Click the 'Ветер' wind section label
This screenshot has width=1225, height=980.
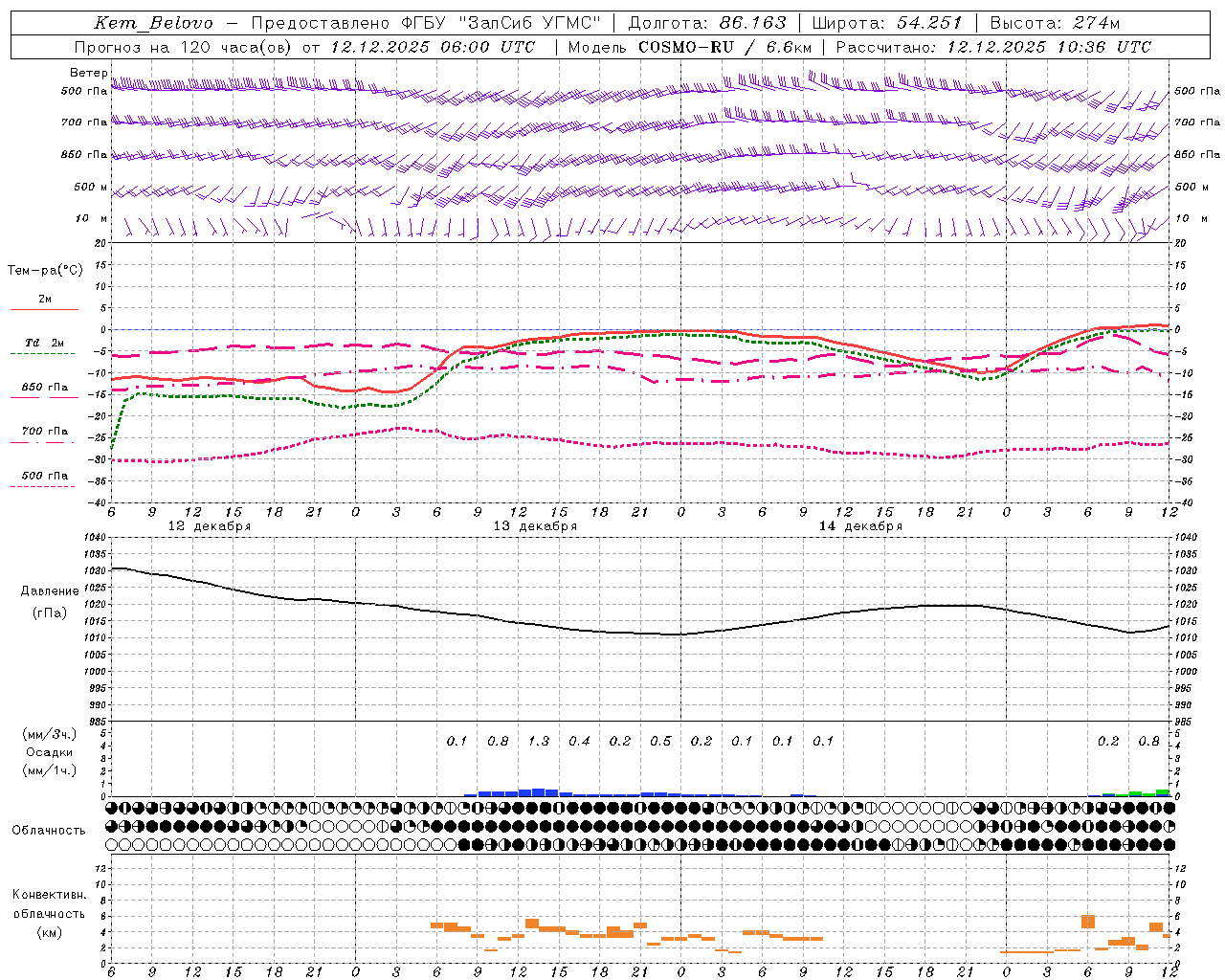(89, 73)
